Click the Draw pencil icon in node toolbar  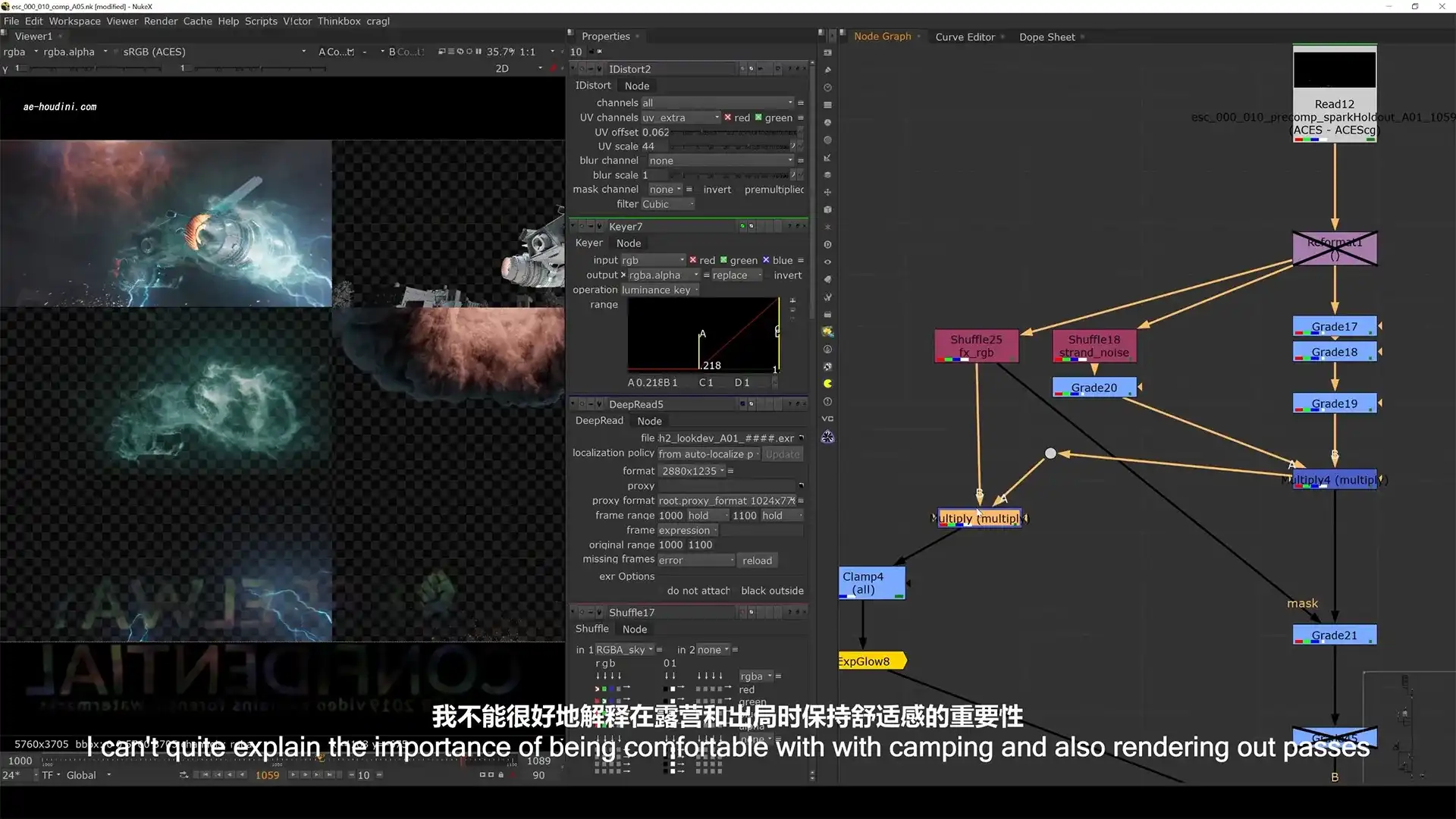[827, 70]
